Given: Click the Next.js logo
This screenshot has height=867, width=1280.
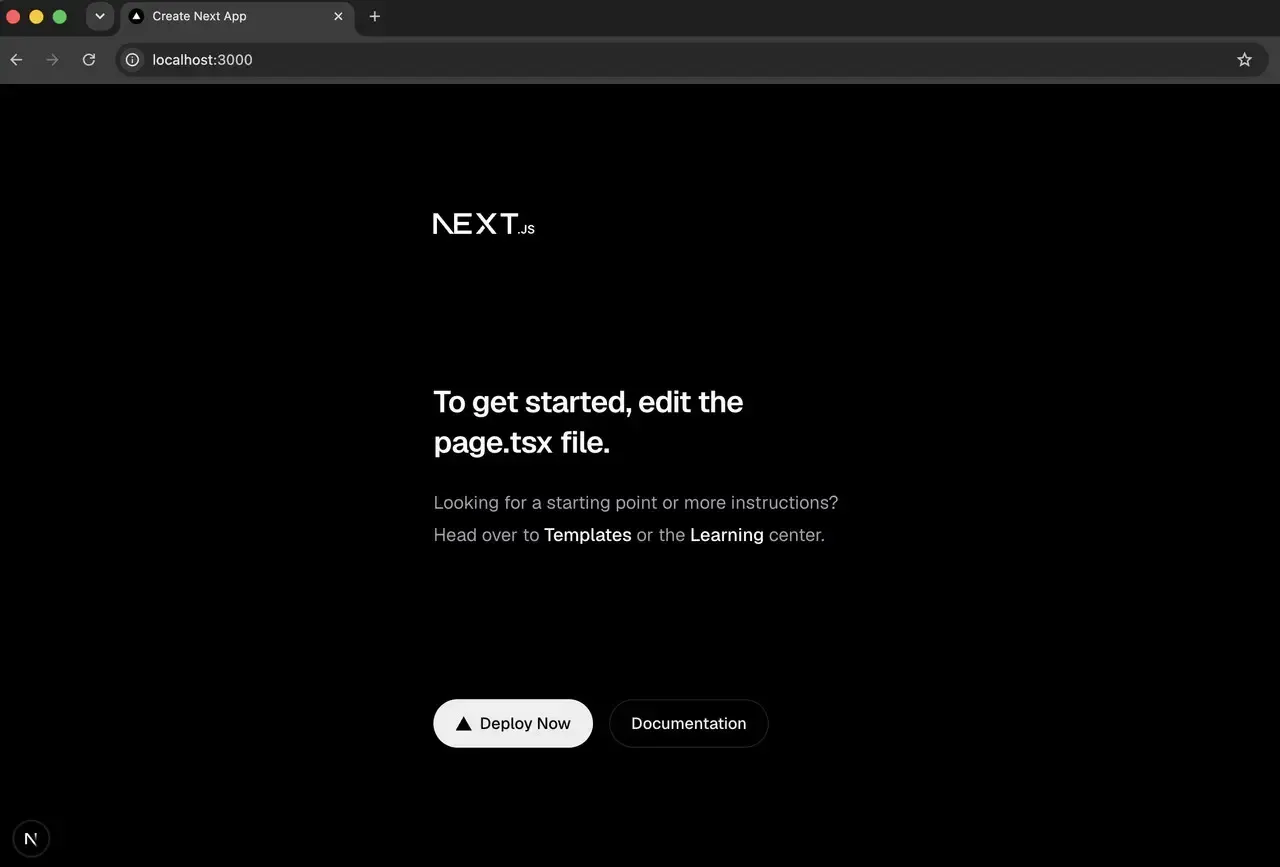Looking at the screenshot, I should [x=484, y=224].
